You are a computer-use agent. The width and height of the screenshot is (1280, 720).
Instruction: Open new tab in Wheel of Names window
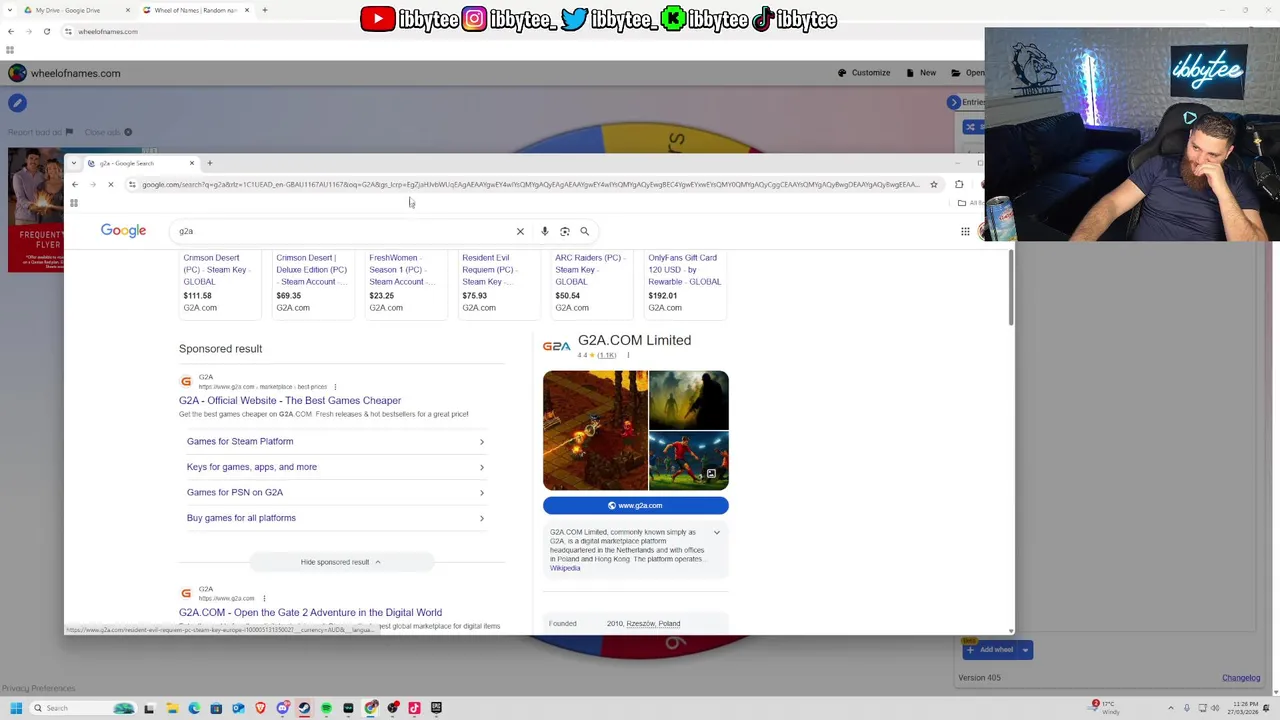point(265,10)
